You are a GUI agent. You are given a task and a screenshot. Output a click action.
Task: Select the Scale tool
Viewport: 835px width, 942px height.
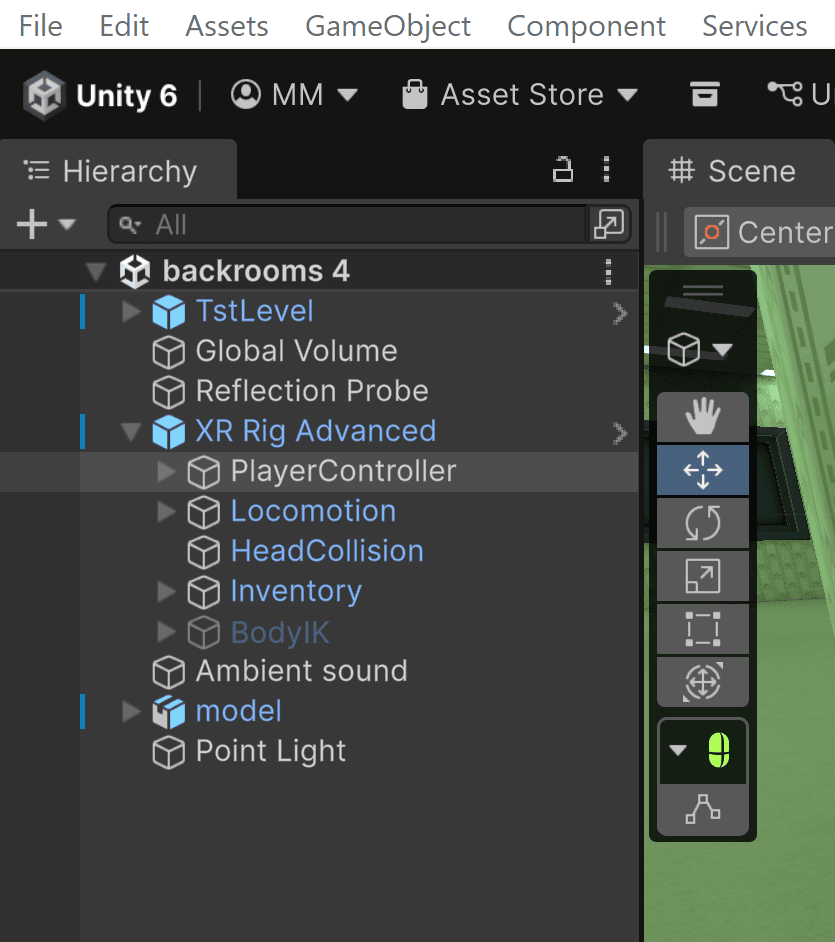[703, 576]
